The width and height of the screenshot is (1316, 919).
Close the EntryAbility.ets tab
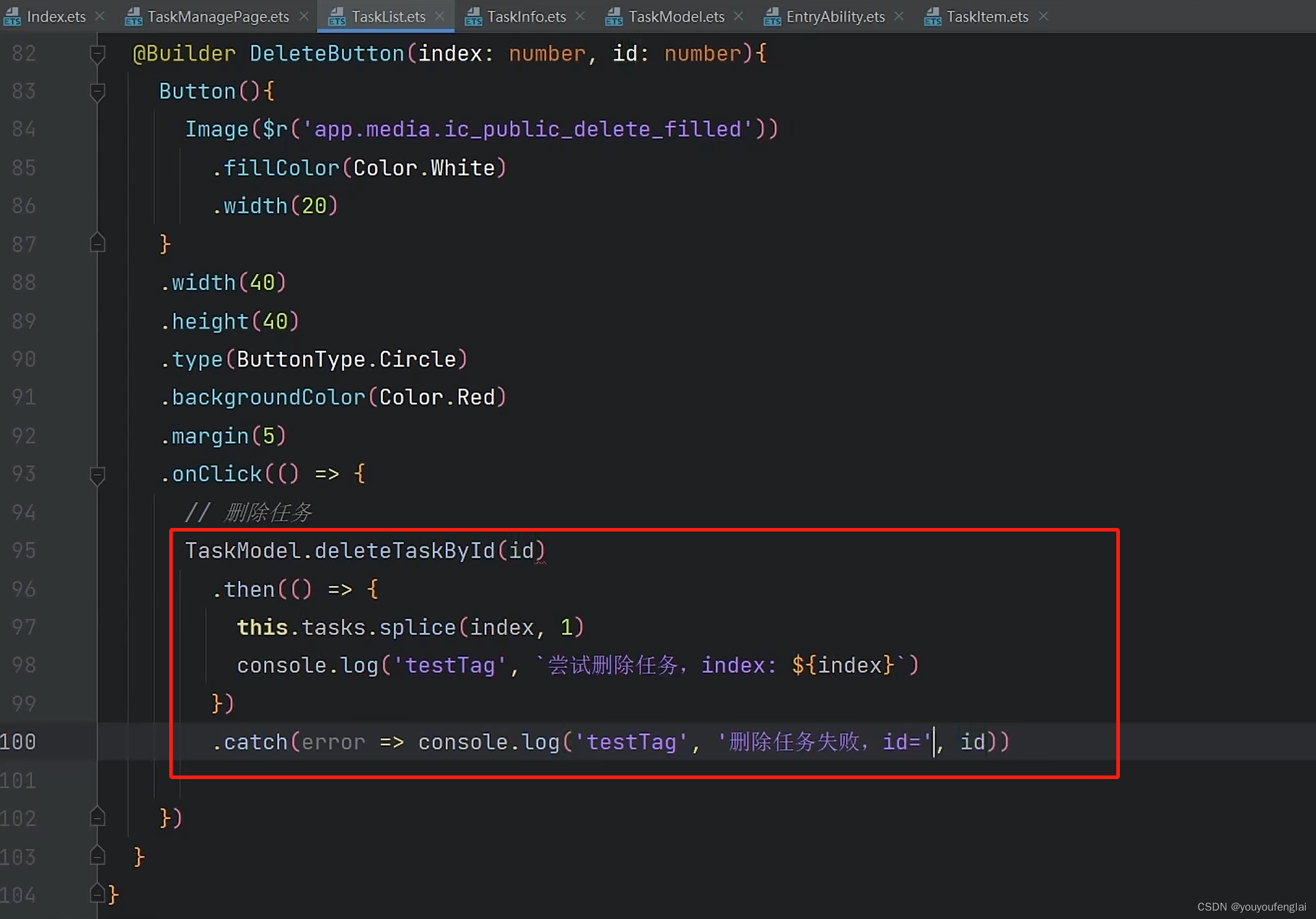pyautogui.click(x=899, y=17)
